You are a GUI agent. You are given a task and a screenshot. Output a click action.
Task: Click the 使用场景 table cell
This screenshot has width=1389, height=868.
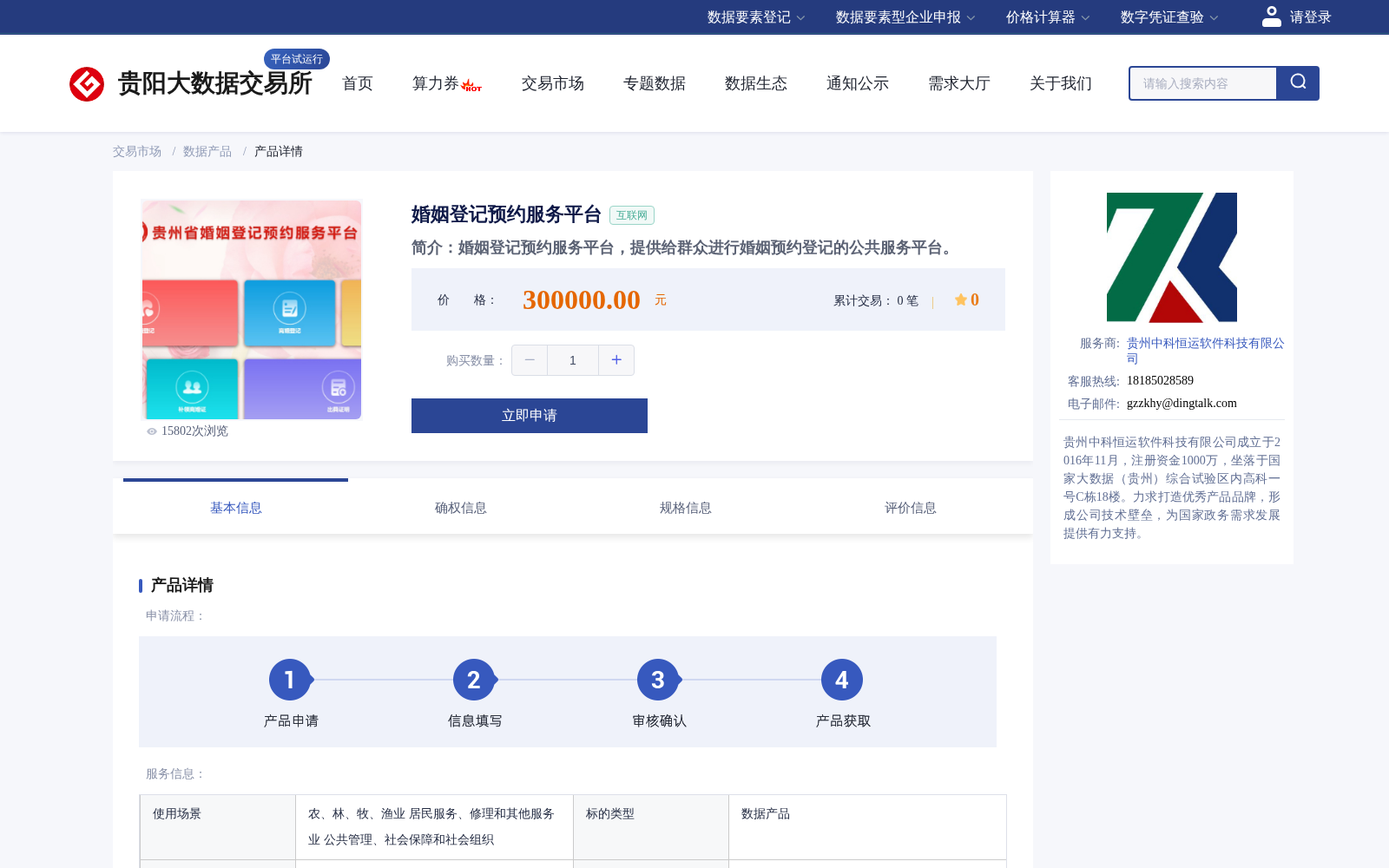[x=218, y=827]
